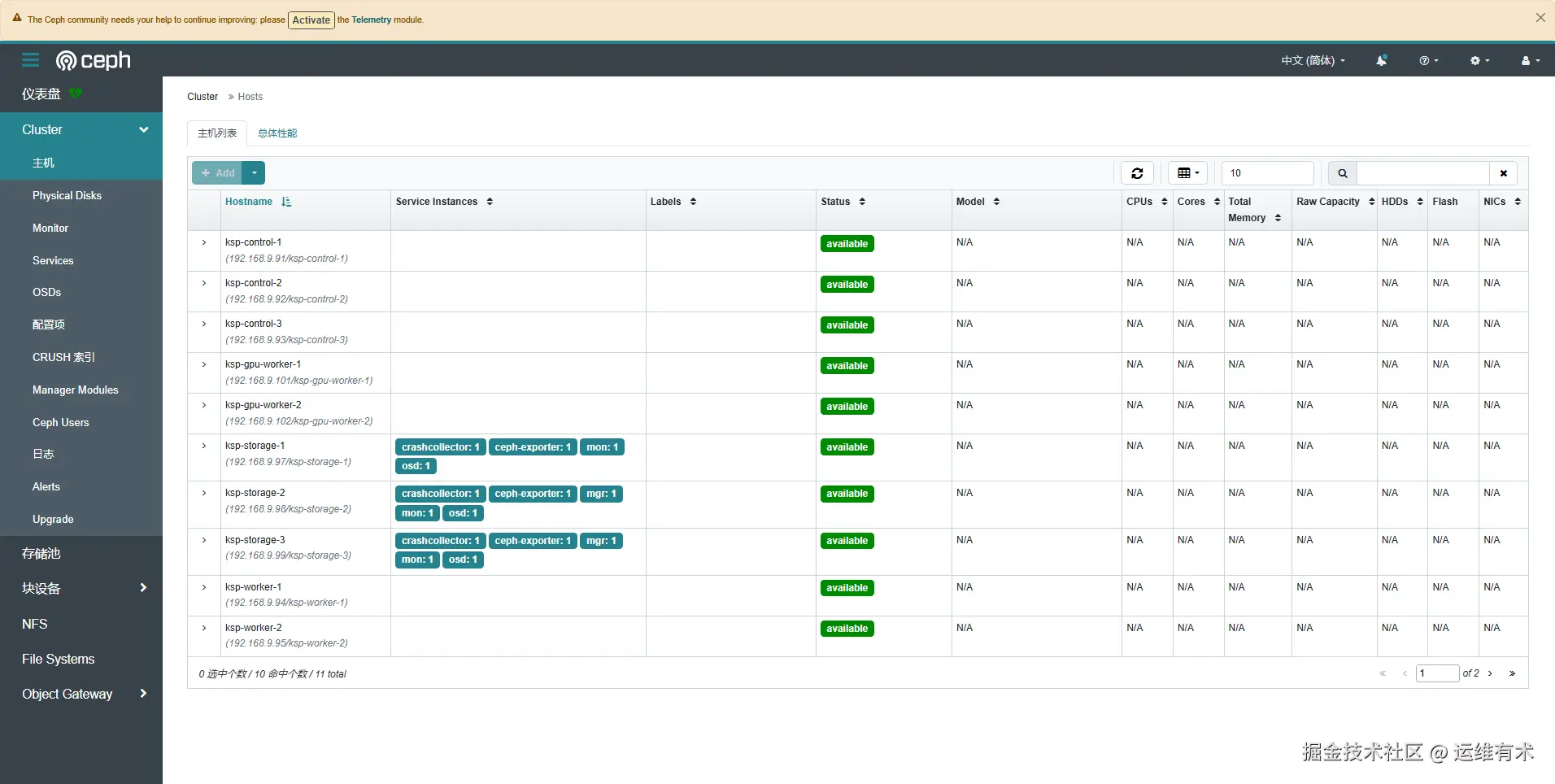Viewport: 1555px width, 784px height.
Task: Sort the table by Hostname column
Action: click(258, 202)
